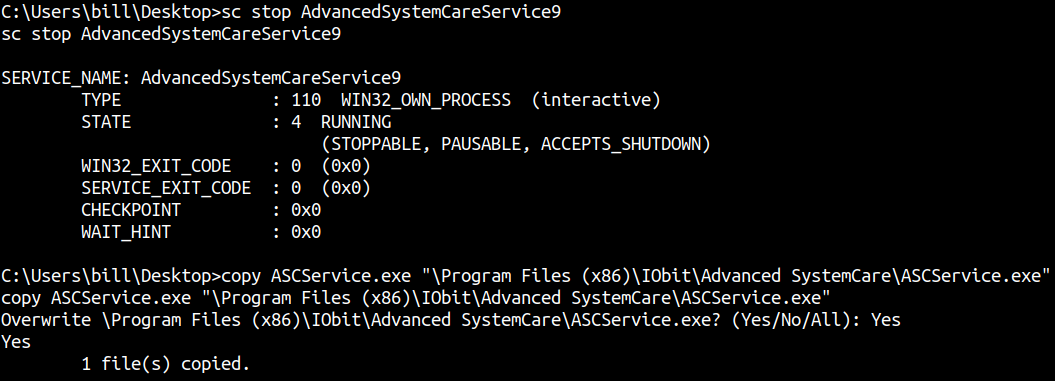Screen dimensions: 1055x381
Task: Click the '1 file(s) copied.' message
Action: tap(166, 364)
